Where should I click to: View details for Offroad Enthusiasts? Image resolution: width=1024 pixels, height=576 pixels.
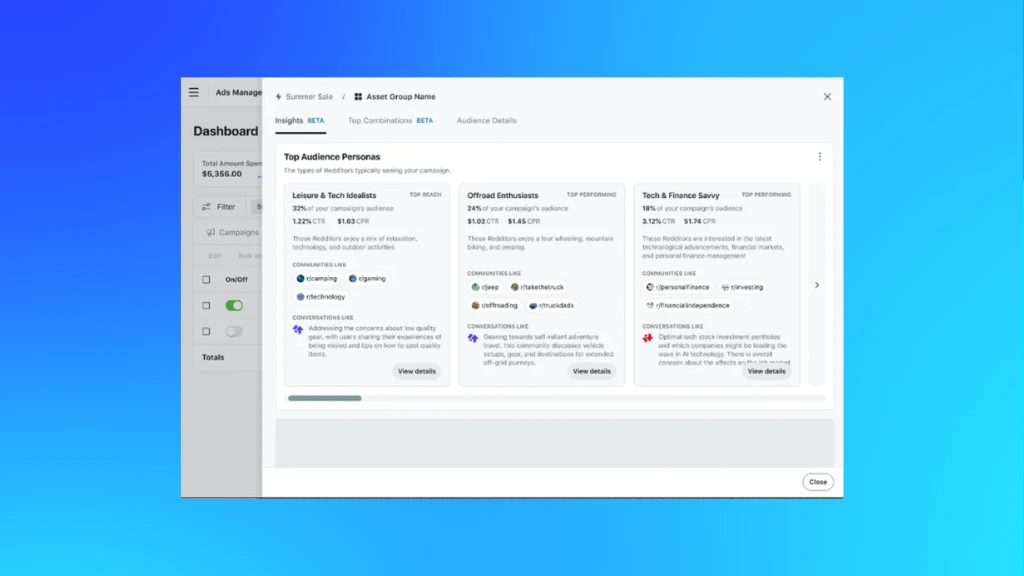592,372
